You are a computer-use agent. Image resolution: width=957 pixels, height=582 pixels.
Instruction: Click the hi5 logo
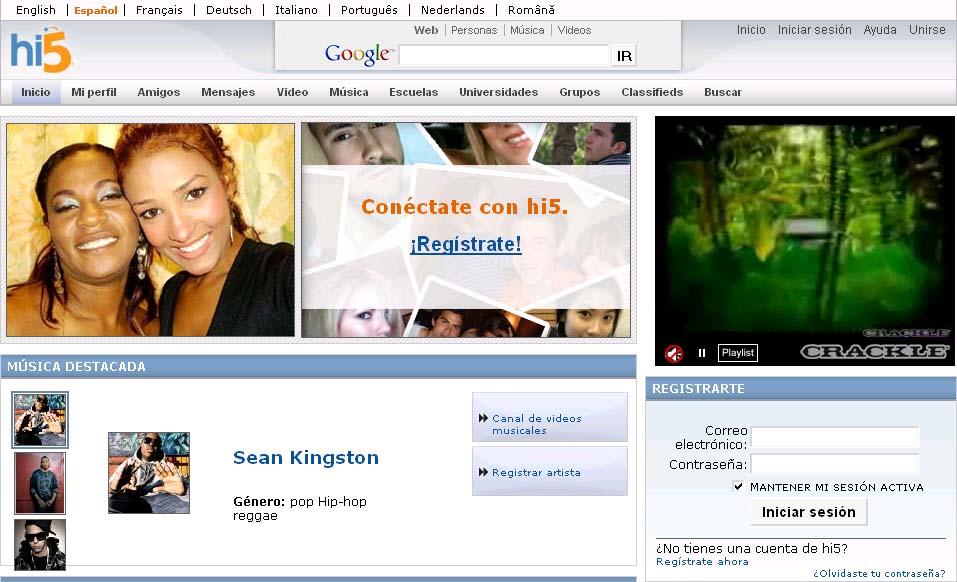41,50
